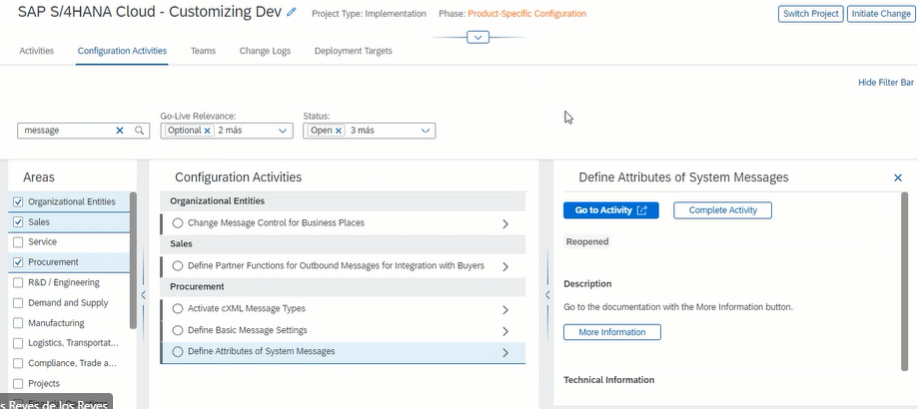Open the Deployment Targets tab

click(353, 51)
